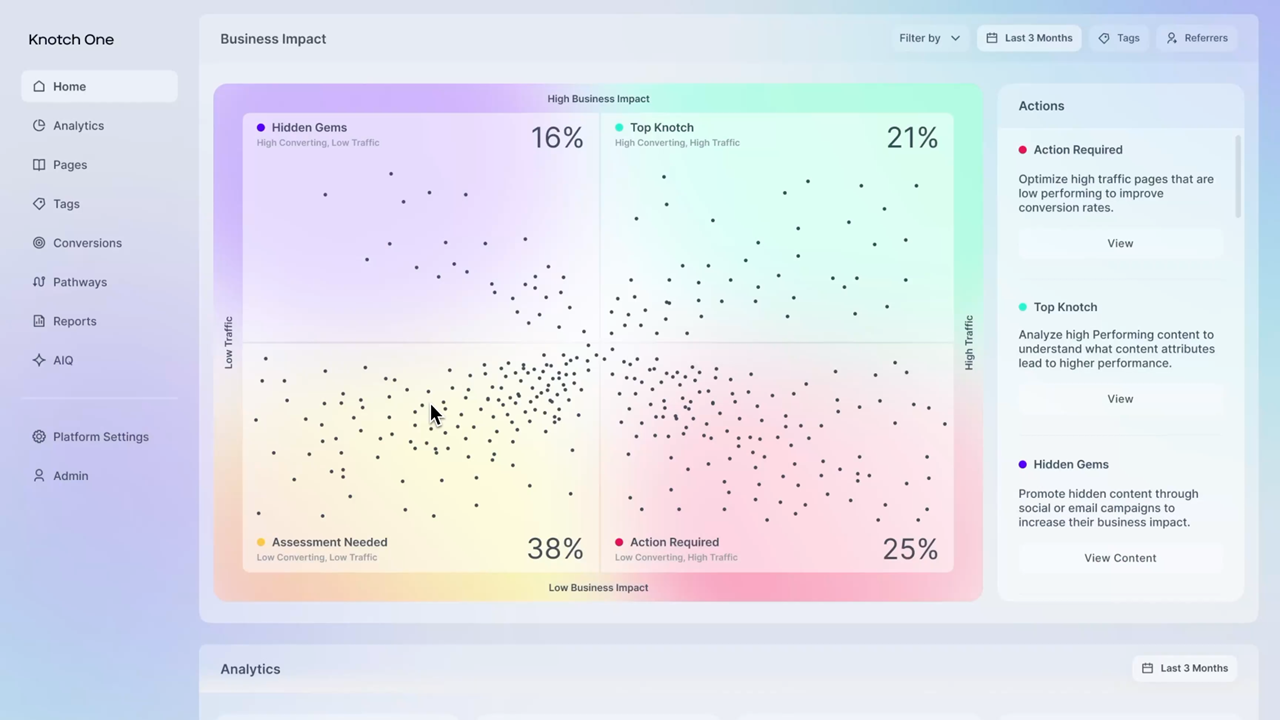Open Pathways using its route icon
The image size is (1280, 720).
pos(39,282)
